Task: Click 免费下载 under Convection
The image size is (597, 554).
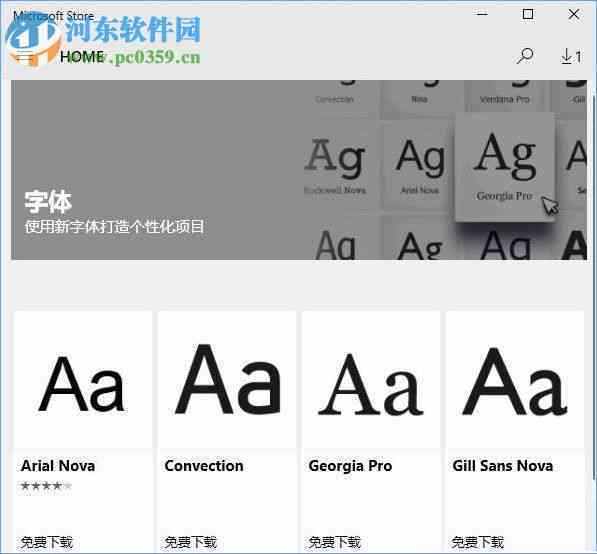Action: tap(190, 542)
